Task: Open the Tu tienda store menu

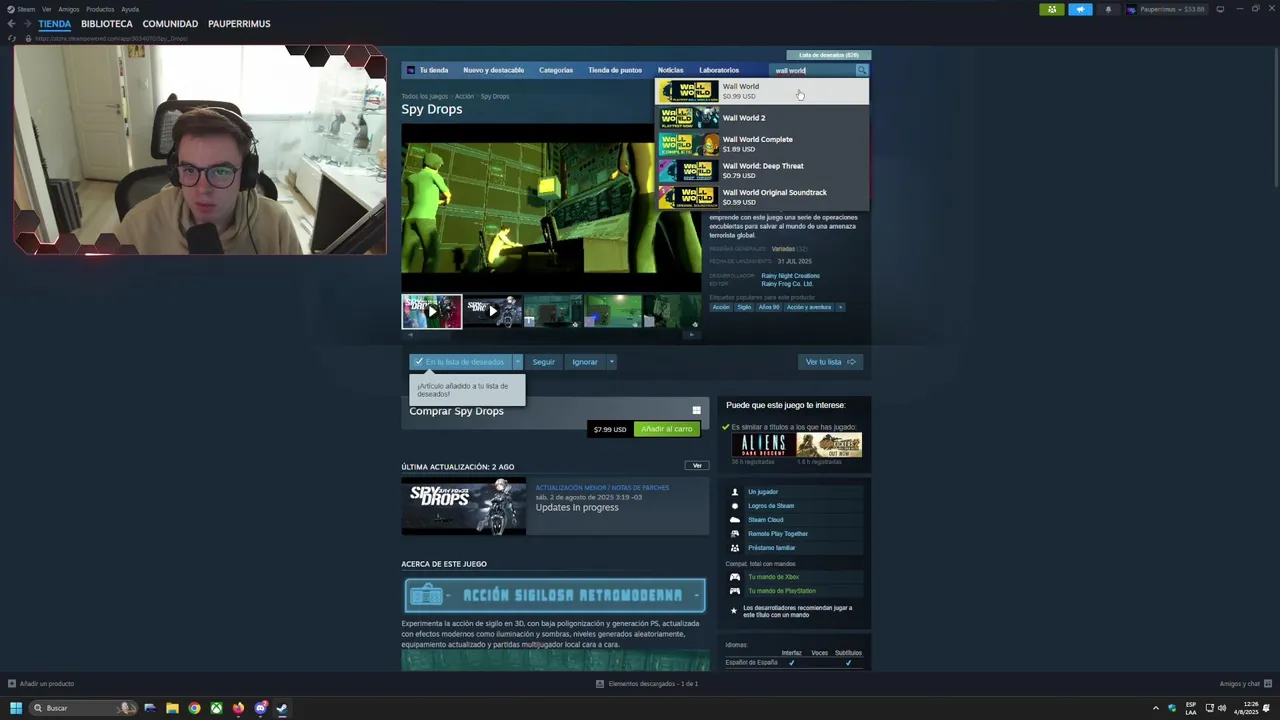Action: pyautogui.click(x=434, y=70)
